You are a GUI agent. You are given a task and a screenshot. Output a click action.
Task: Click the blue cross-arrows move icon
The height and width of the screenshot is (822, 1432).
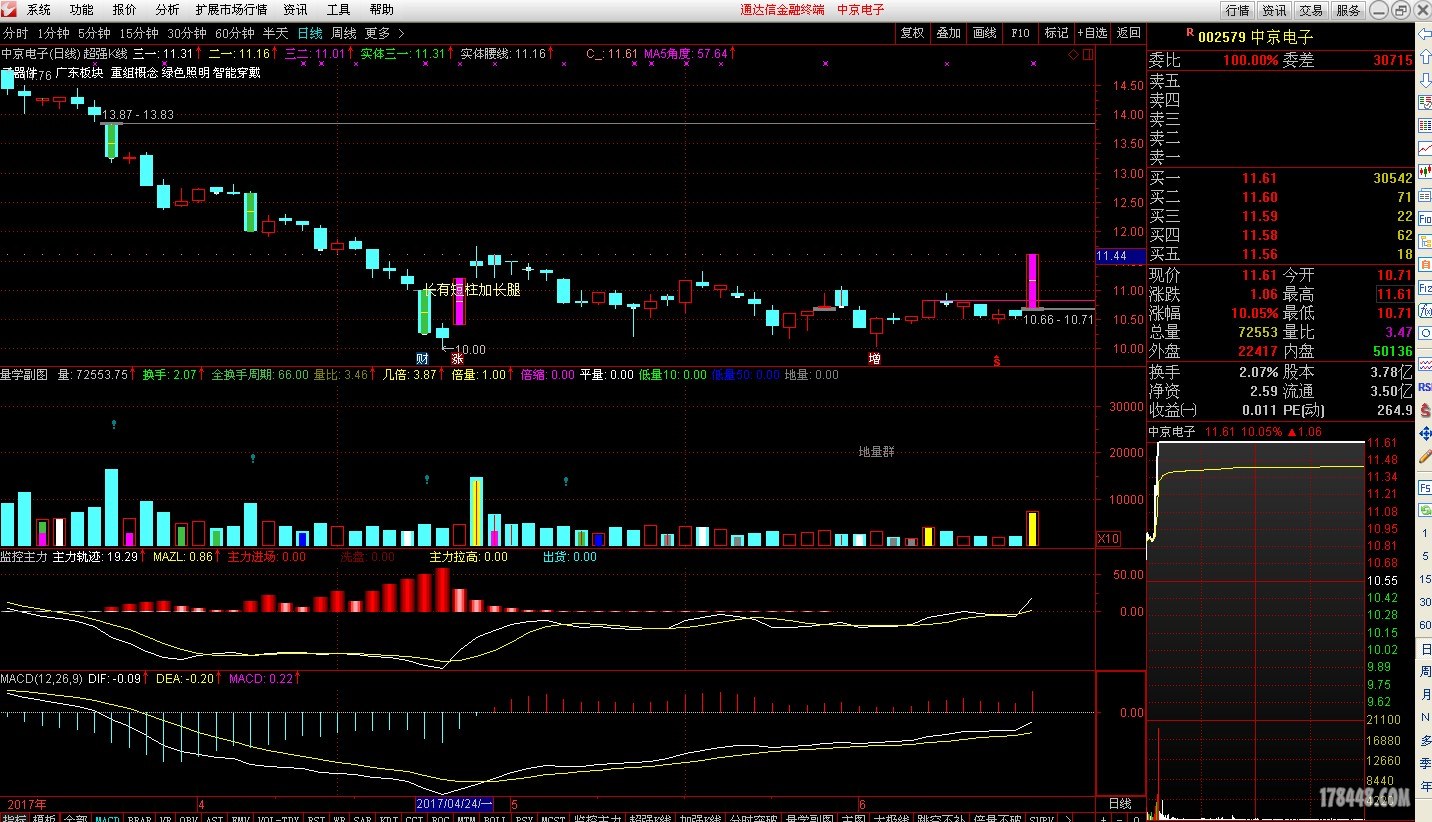(1424, 435)
